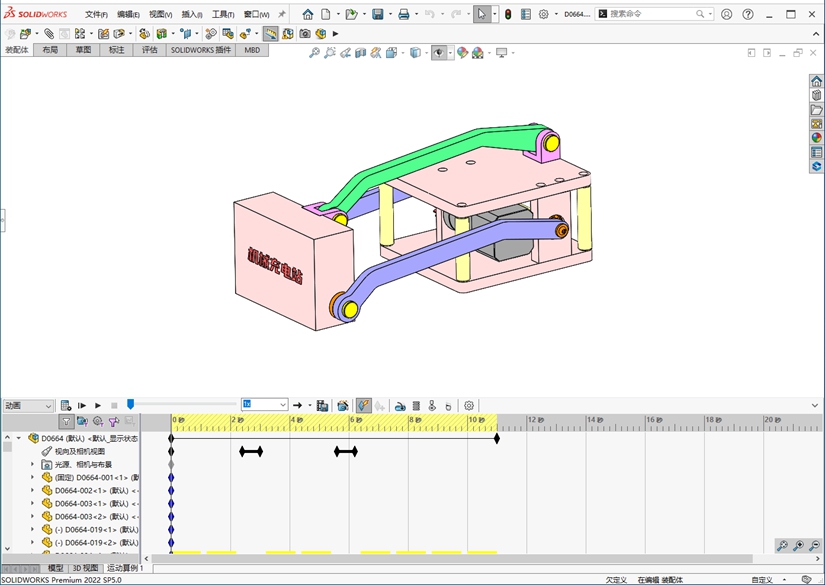Toggle hide/show items in the view toolbar
Image resolution: width=825 pixels, height=585 pixels.
[x=439, y=53]
